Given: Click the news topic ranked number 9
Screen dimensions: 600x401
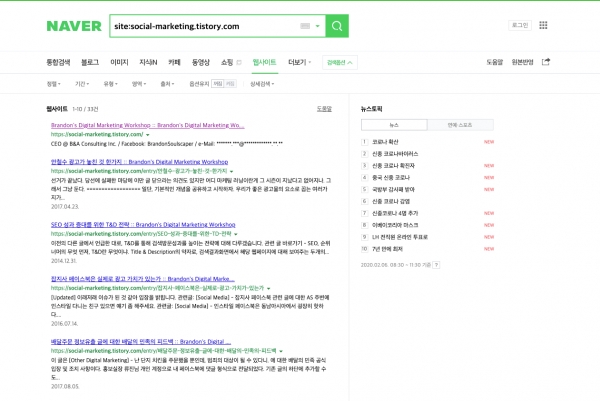Looking at the screenshot, I should click(400, 237).
